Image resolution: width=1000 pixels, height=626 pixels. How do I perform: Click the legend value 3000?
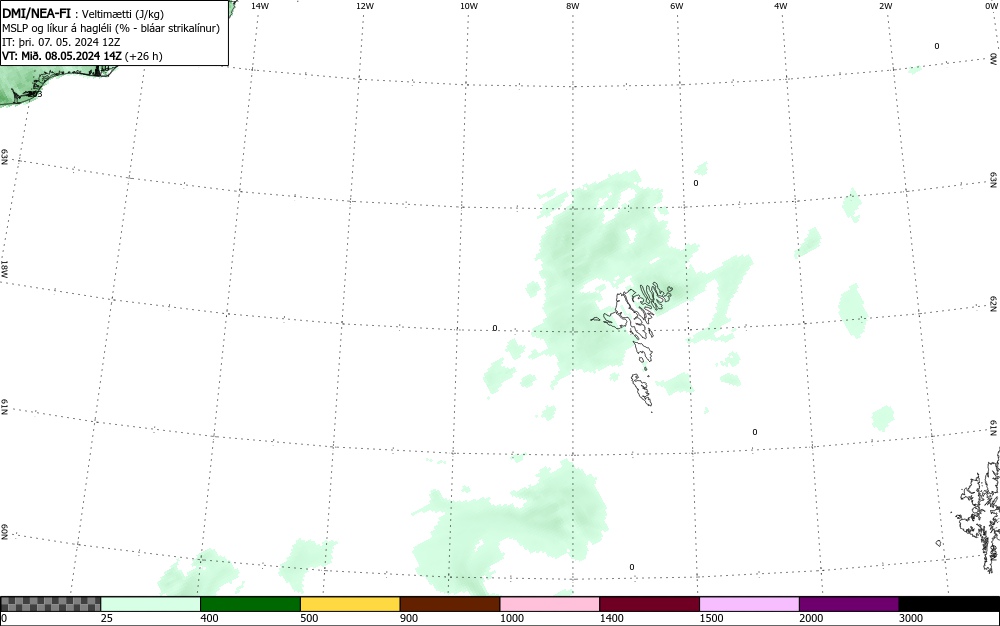[911, 618]
